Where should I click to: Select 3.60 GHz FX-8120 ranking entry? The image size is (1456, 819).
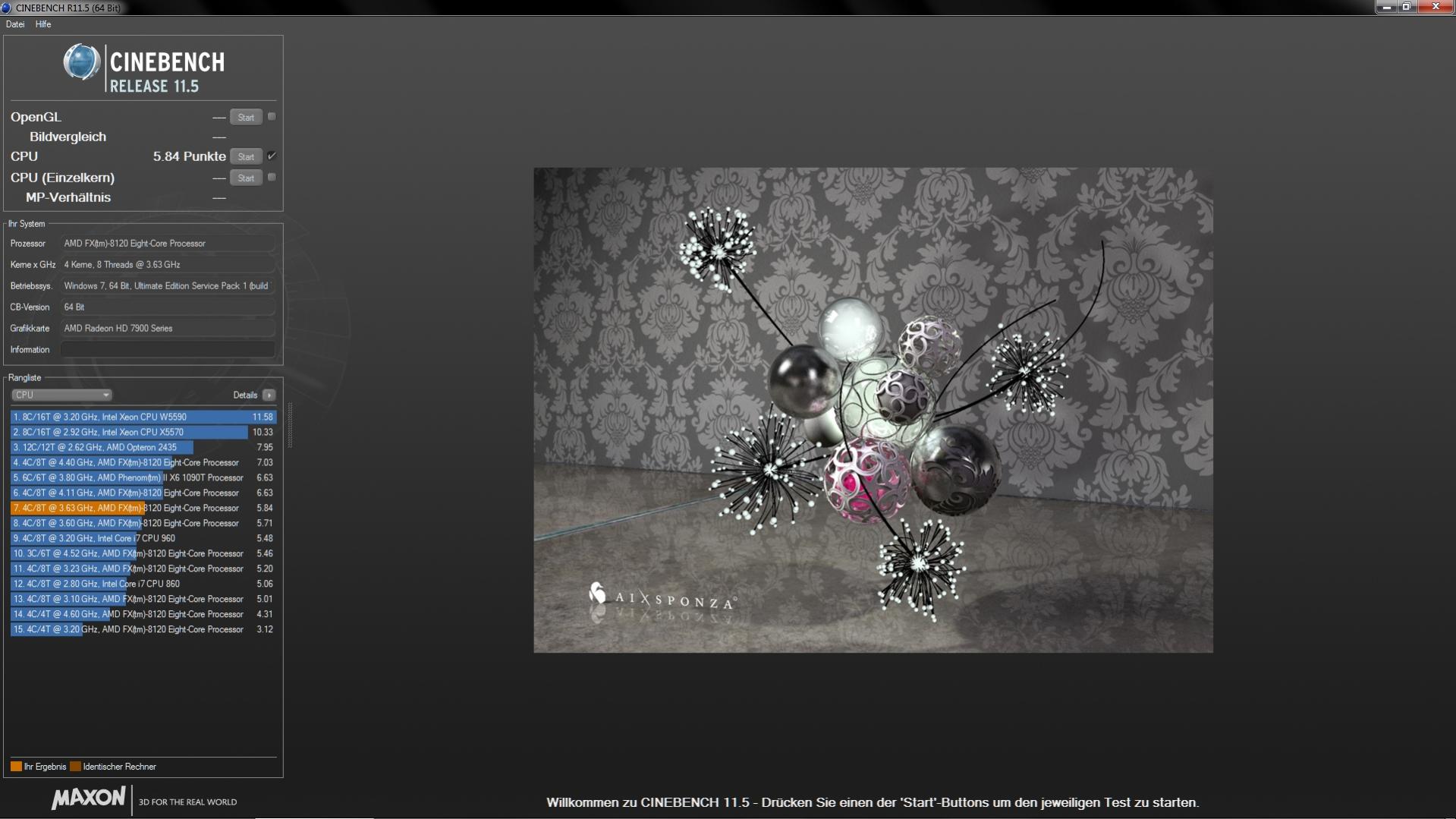click(143, 523)
